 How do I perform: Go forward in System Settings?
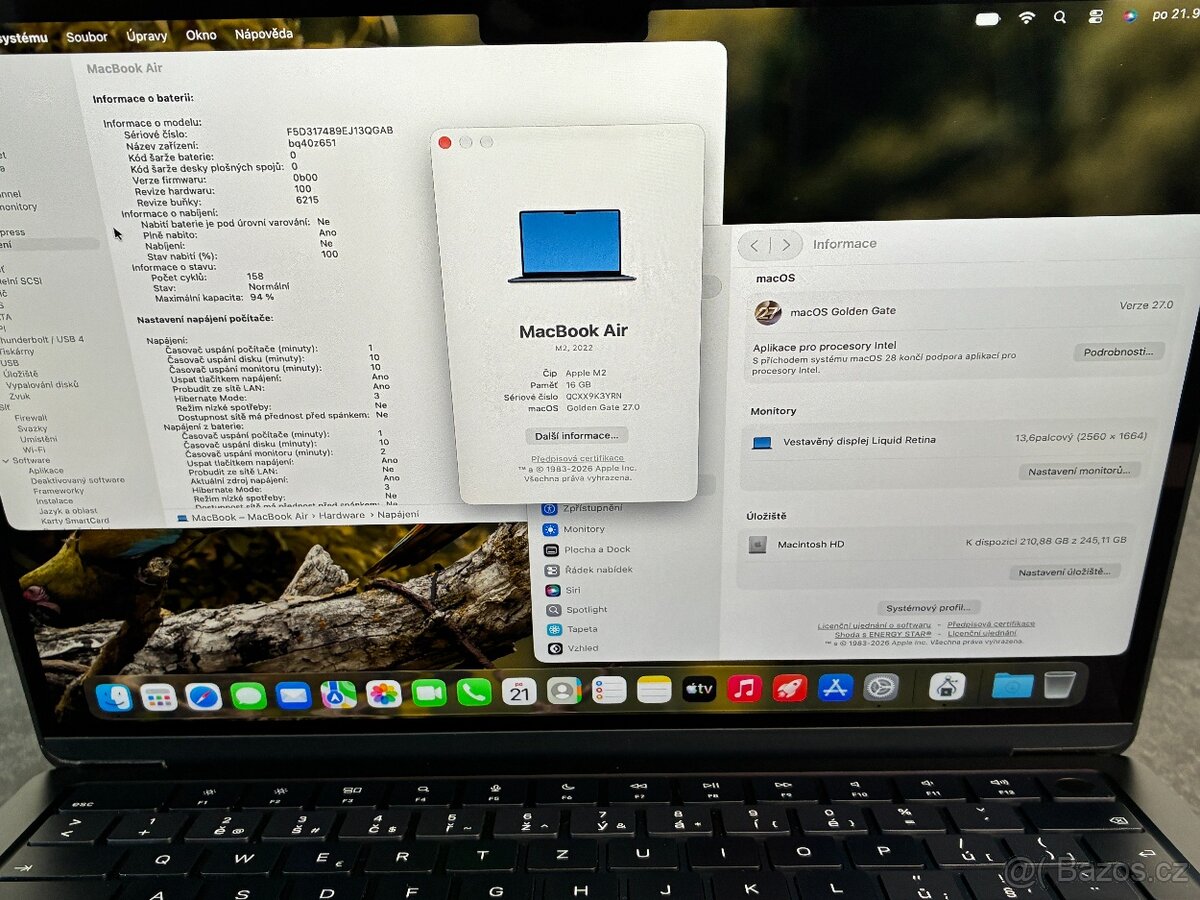[x=787, y=245]
